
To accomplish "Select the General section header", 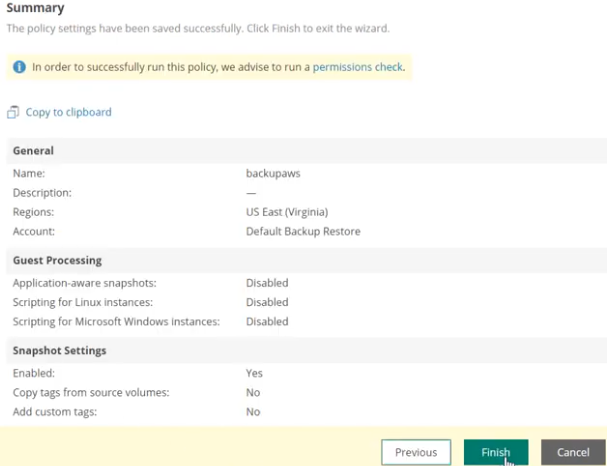I will (33, 151).
